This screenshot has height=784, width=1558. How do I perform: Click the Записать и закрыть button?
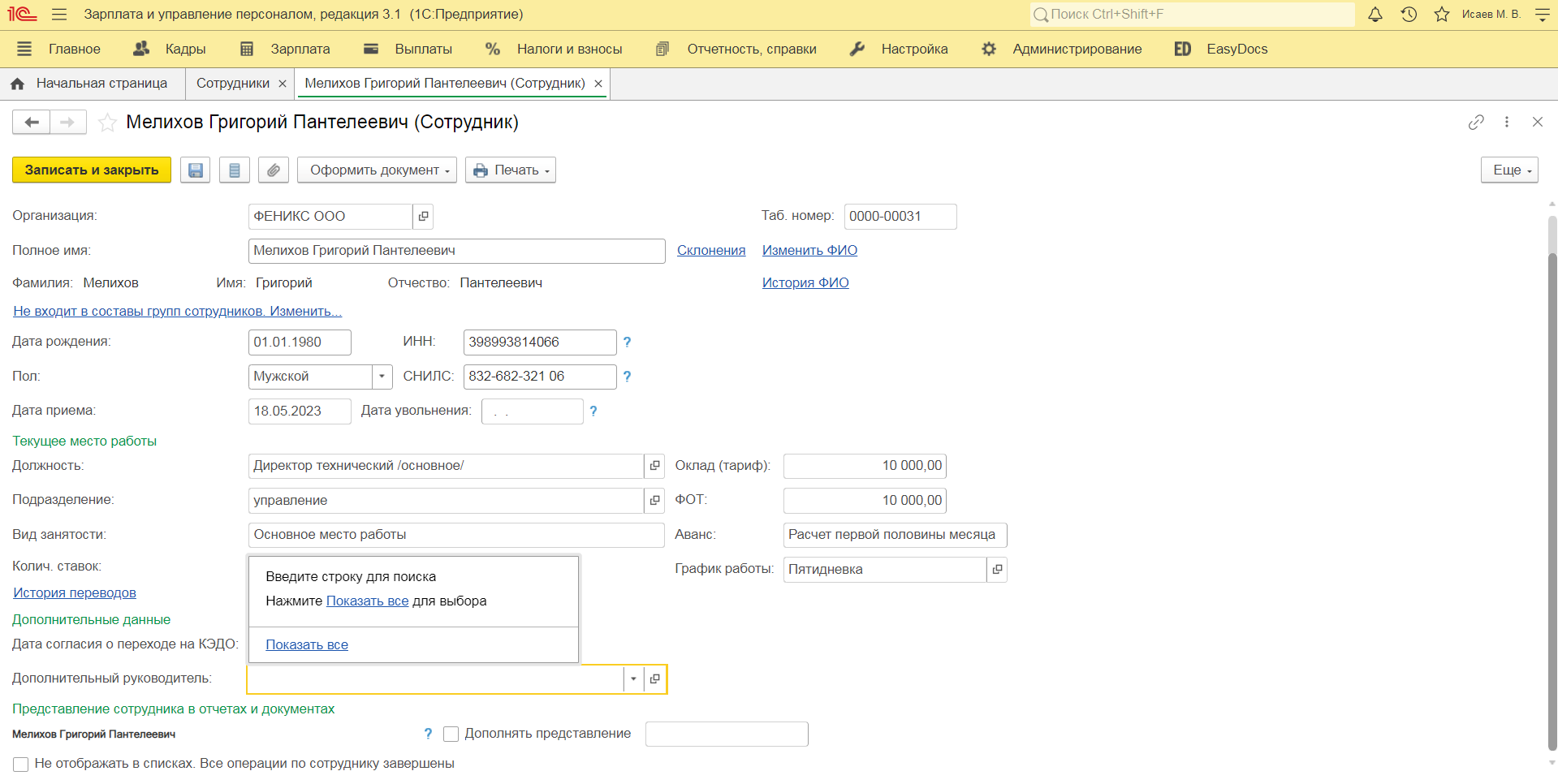[x=92, y=170]
